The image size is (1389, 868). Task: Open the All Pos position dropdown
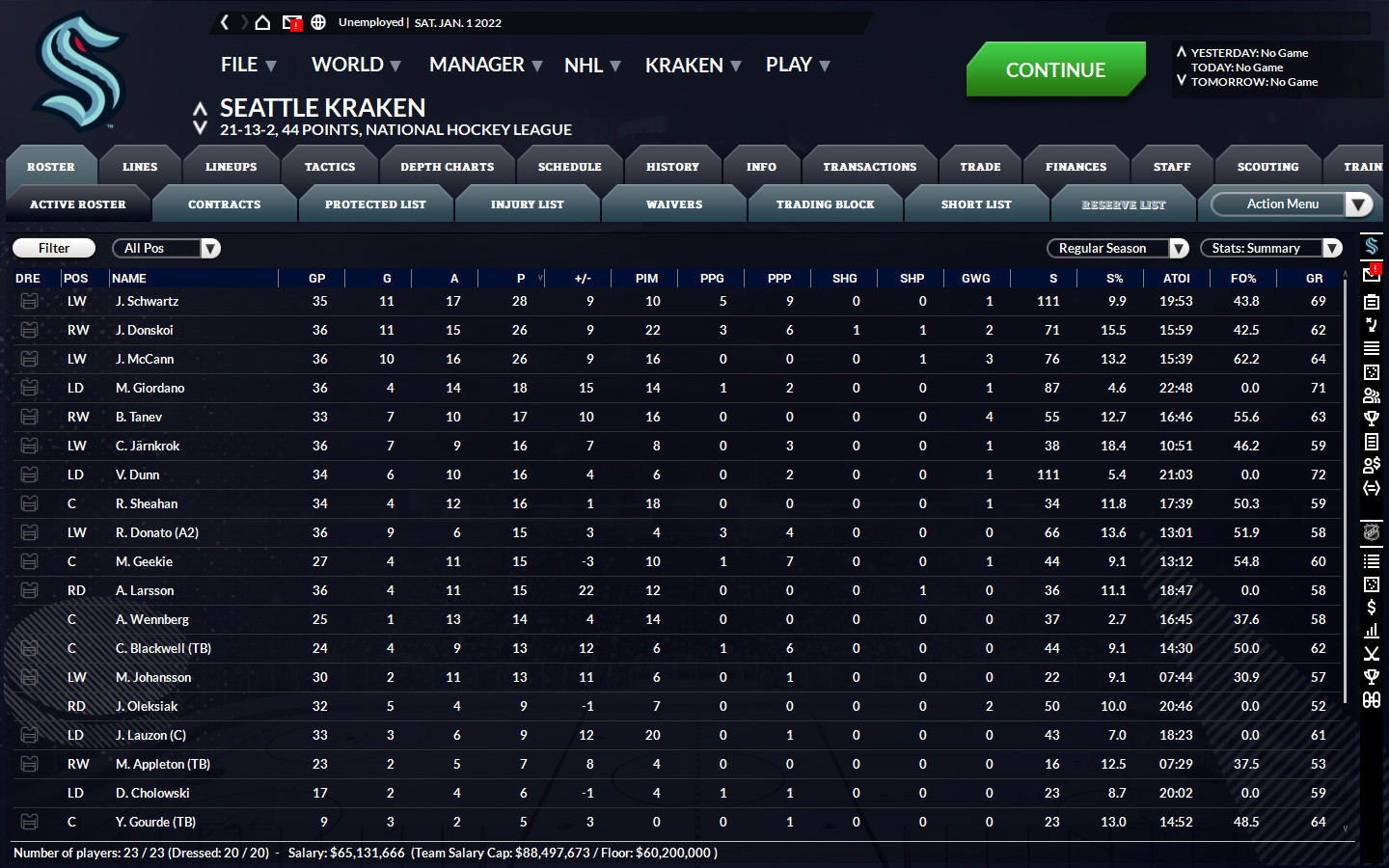pyautogui.click(x=166, y=248)
